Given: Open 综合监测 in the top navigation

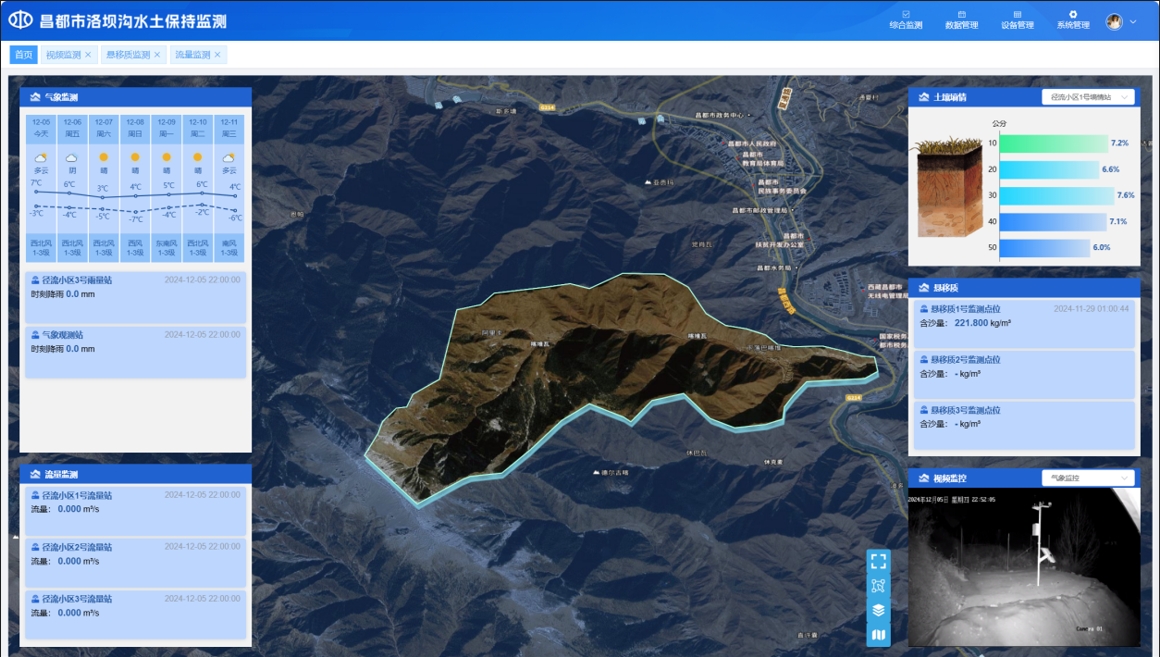Looking at the screenshot, I should coord(906,20).
